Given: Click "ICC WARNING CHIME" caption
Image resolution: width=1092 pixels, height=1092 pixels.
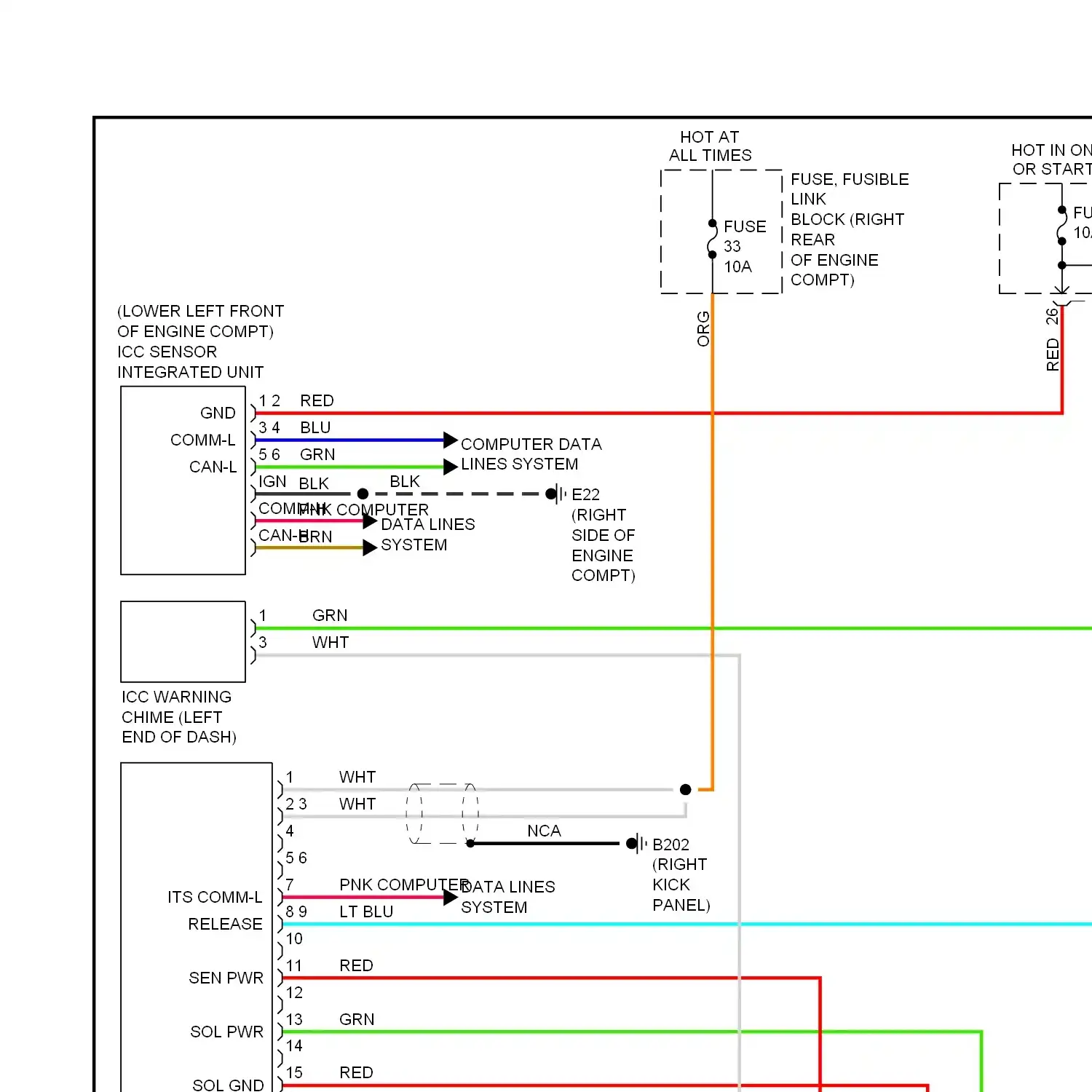Looking at the screenshot, I should pos(178,716).
